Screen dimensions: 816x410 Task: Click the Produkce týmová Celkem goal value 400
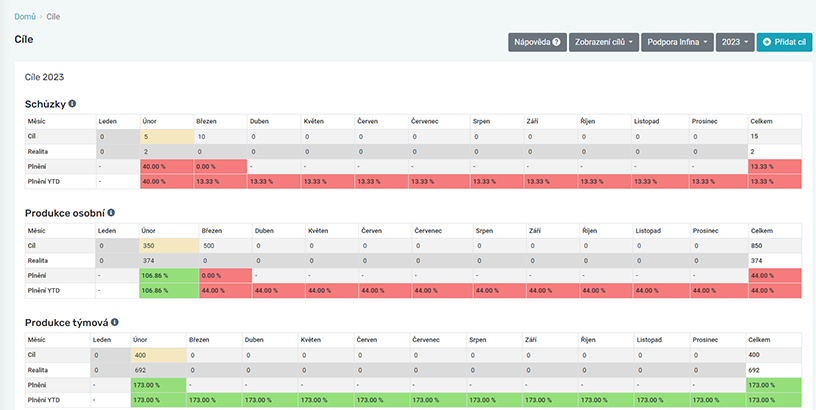click(774, 355)
